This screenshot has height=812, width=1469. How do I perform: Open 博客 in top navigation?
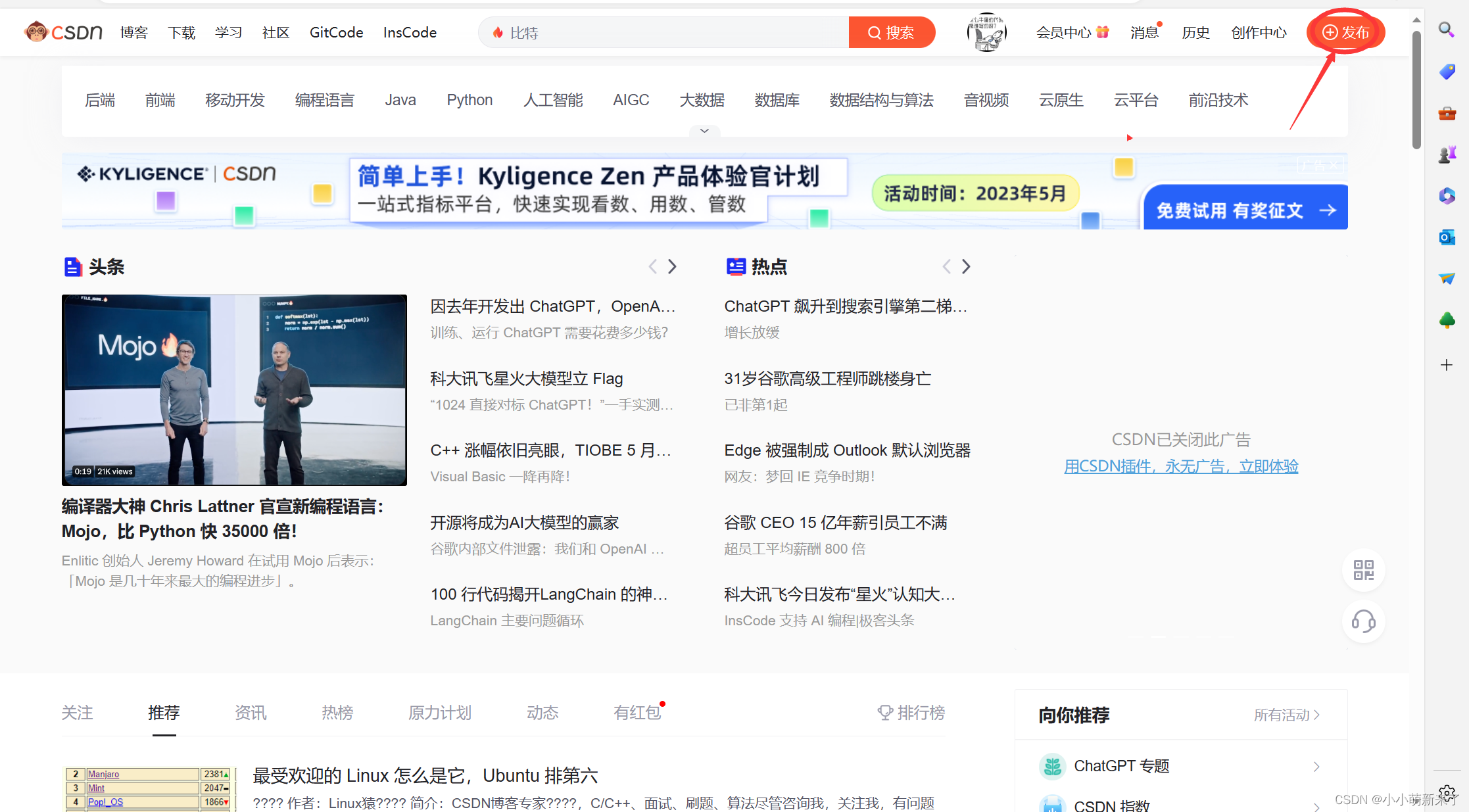[x=134, y=32]
